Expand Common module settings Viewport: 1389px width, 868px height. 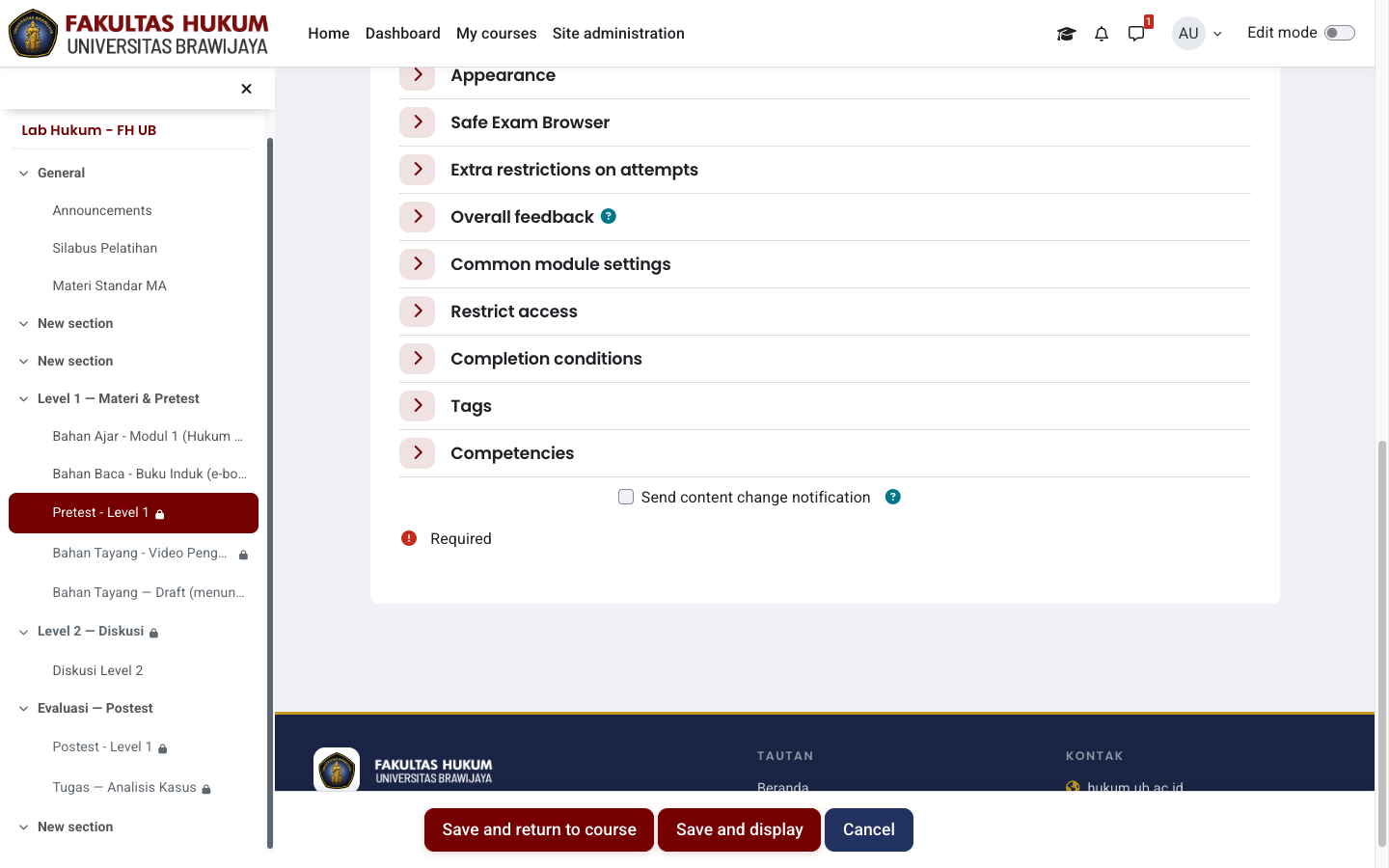point(418,263)
